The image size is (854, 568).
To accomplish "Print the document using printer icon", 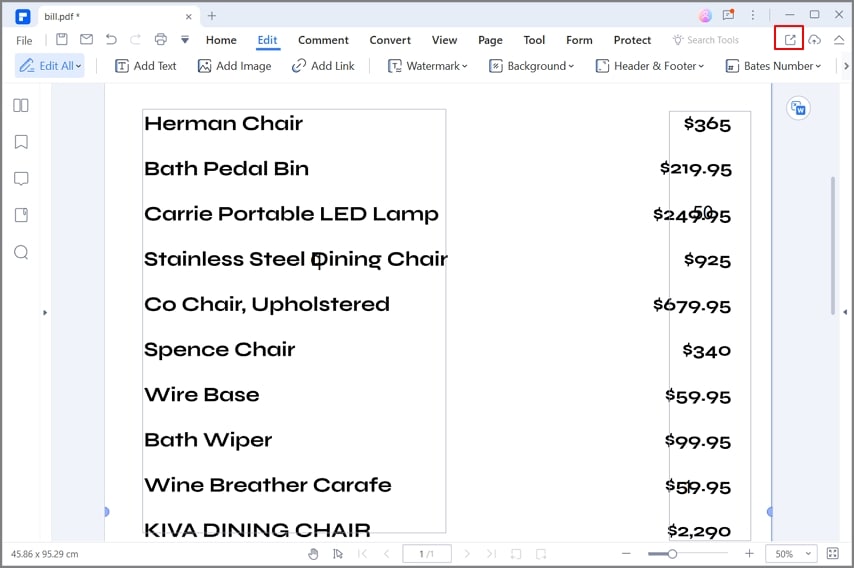I will click(x=160, y=39).
